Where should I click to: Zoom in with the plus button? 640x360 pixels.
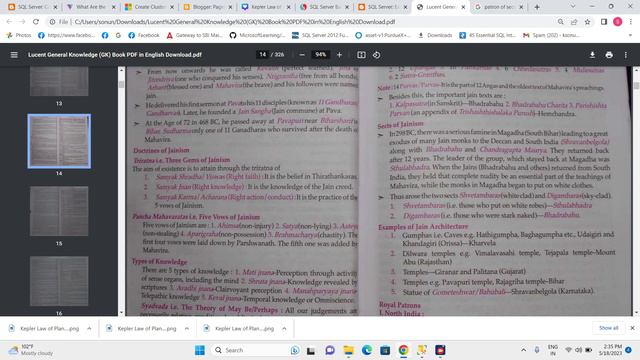click(x=339, y=55)
